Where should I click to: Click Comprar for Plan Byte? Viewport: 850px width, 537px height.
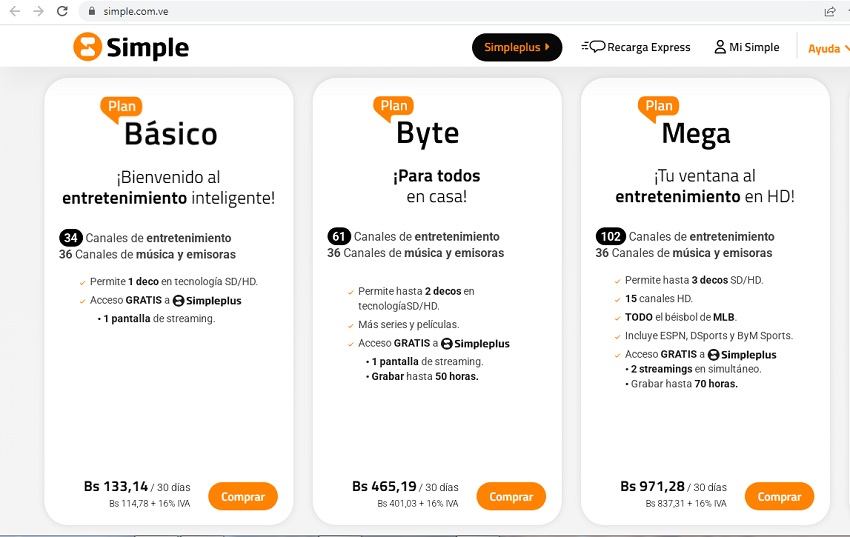pyautogui.click(x=511, y=496)
